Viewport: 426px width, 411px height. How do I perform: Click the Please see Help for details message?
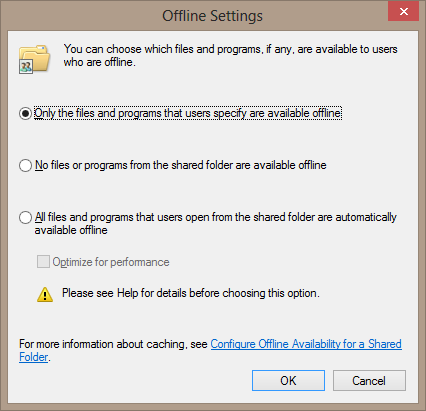(x=191, y=293)
